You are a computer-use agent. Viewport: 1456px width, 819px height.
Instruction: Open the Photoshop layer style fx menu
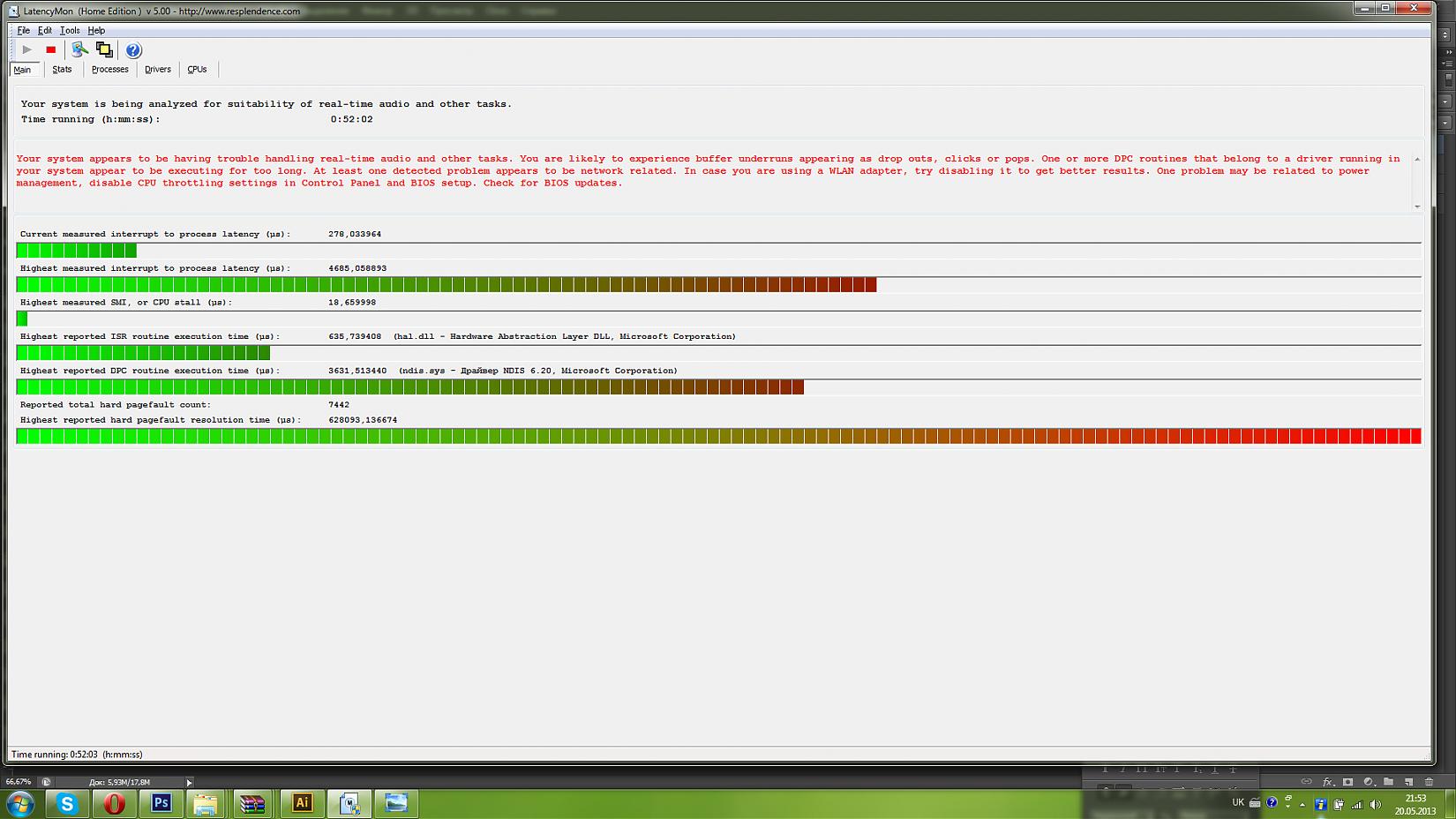point(1327,782)
